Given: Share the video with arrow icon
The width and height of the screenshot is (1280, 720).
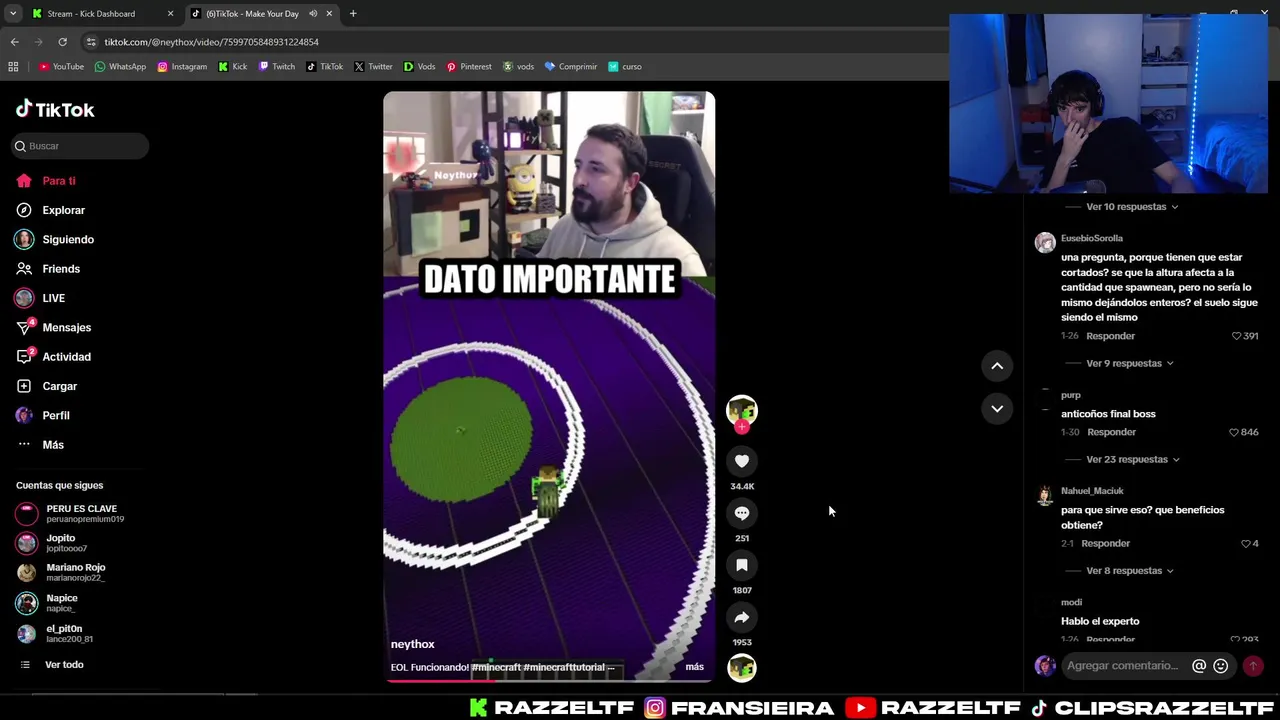Looking at the screenshot, I should [742, 617].
